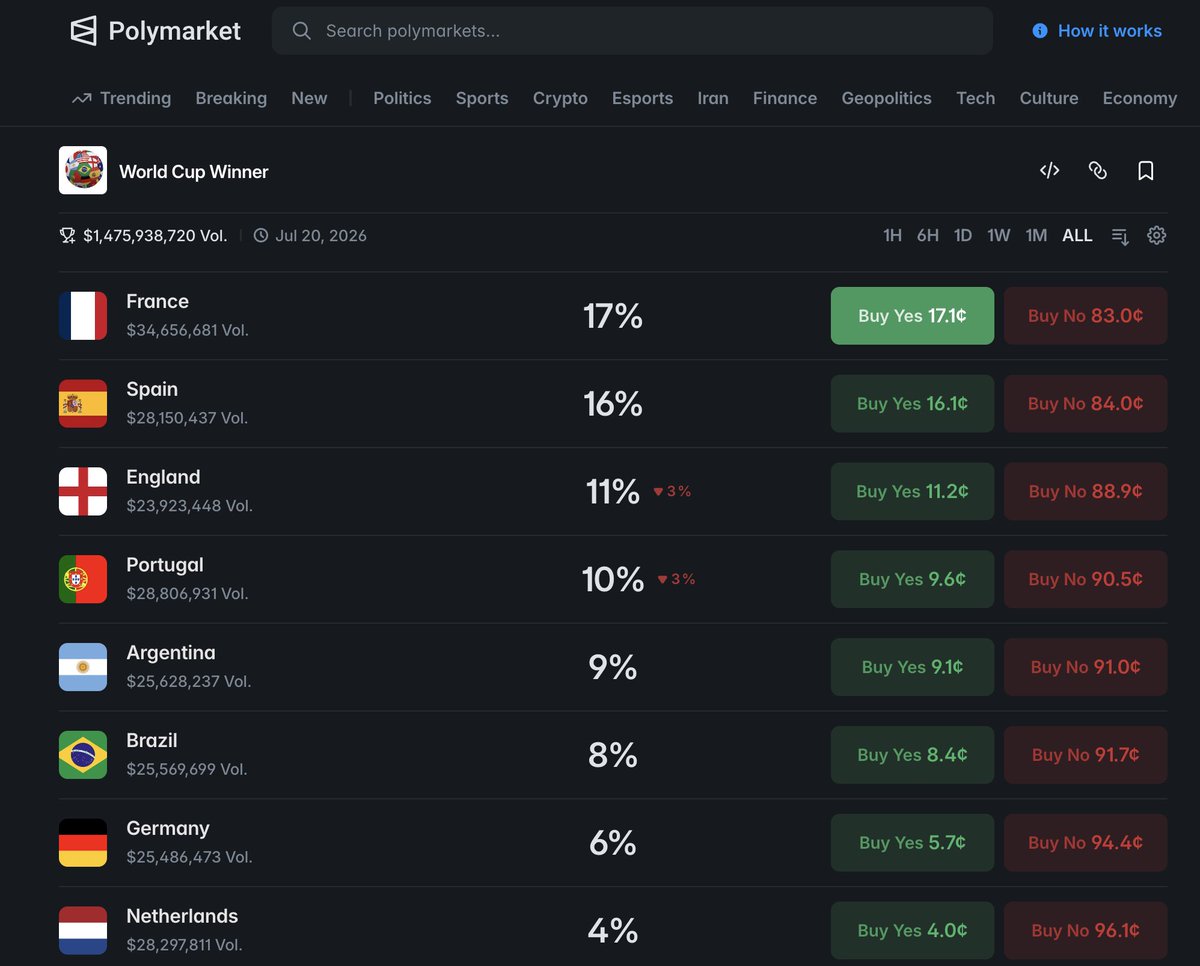Click the England flag icon
1200x966 pixels.
point(83,492)
